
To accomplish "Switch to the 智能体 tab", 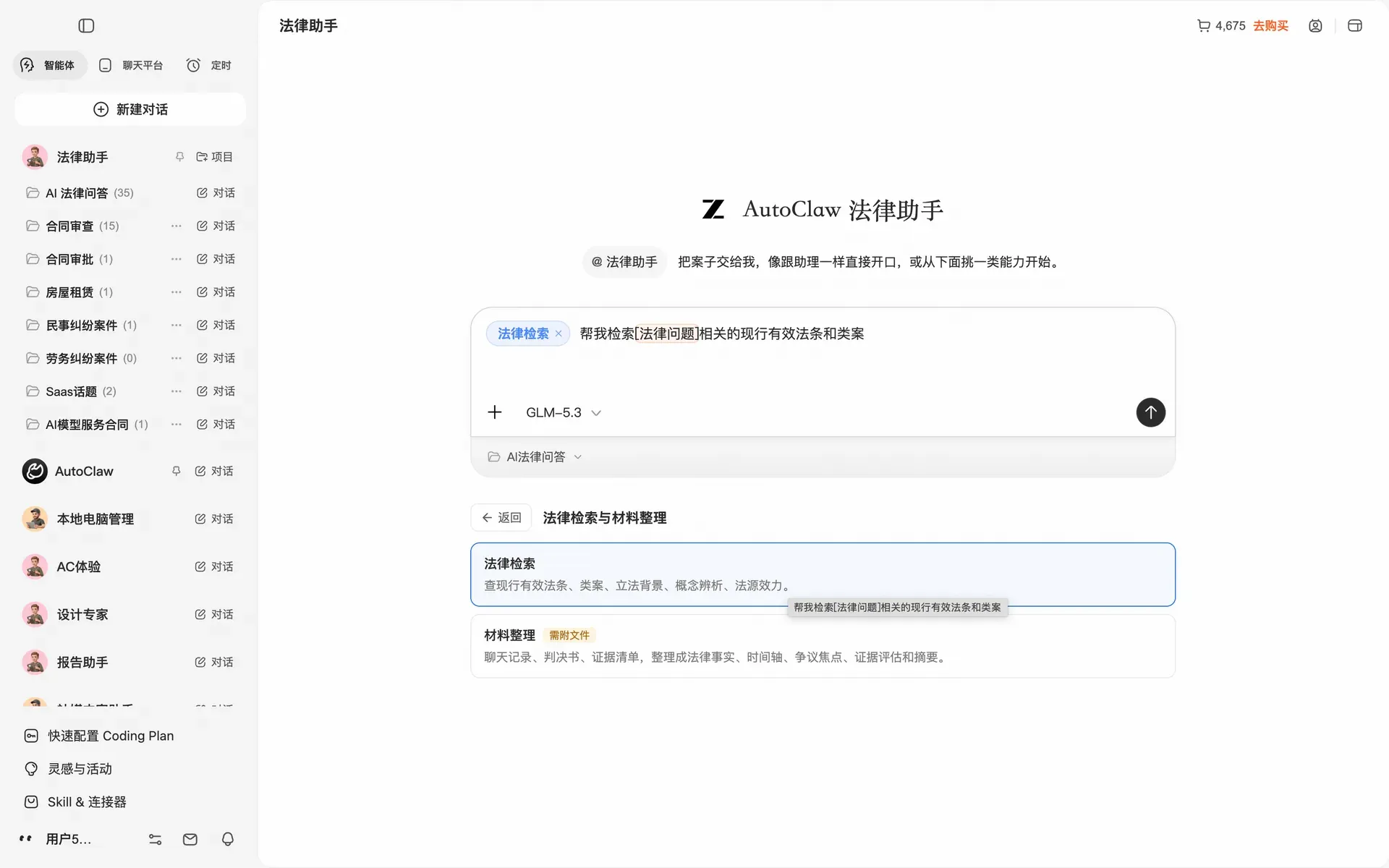I will (49, 65).
